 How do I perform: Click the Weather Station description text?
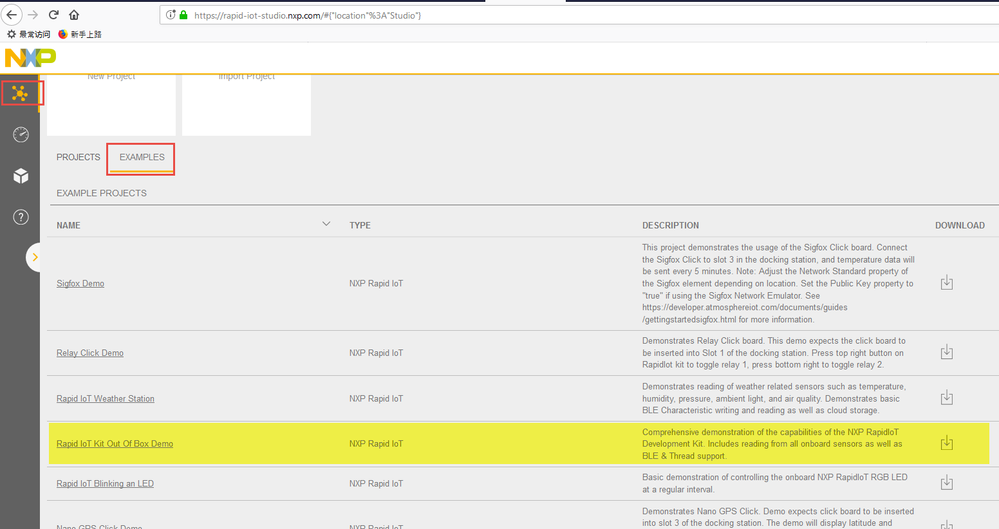coord(773,398)
